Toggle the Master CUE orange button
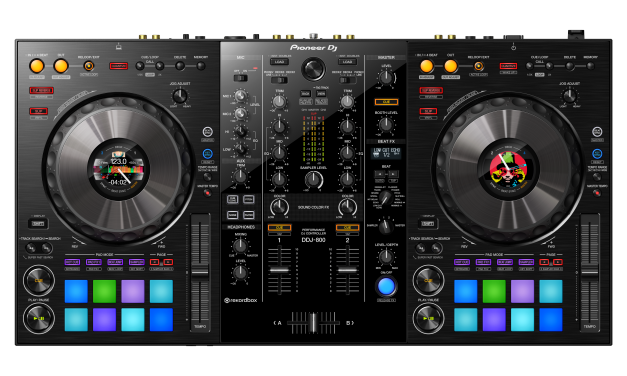Viewport: 627px width, 376px height. (386, 102)
